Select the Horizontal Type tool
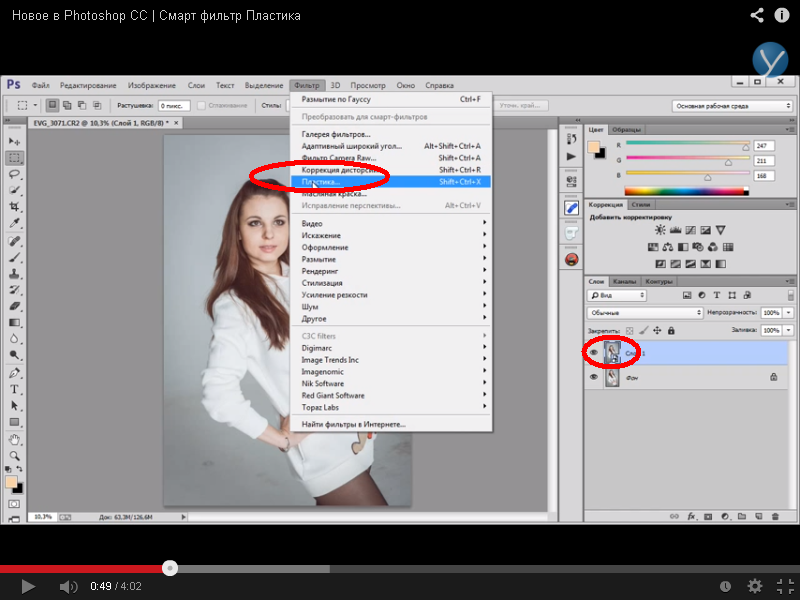The image size is (800, 600). point(15,389)
